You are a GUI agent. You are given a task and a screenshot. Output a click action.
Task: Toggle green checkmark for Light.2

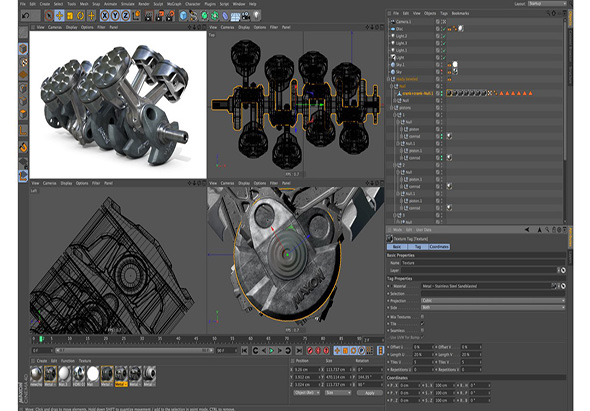pos(444,36)
